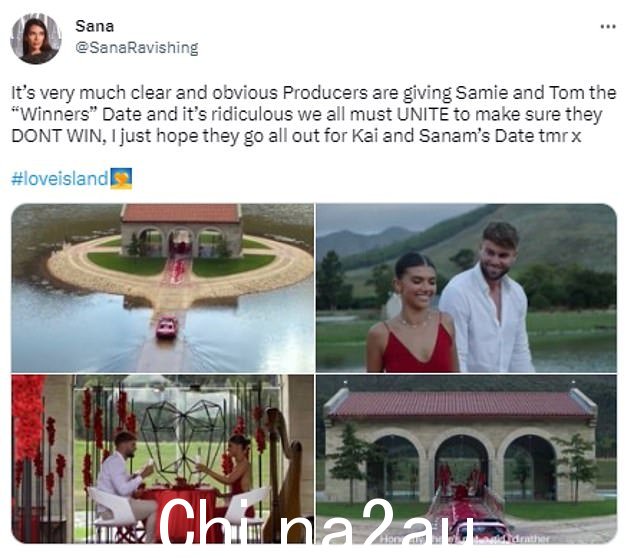Click the red-tiled roof in building photo
This screenshot has height=558, width=634.
[x=462, y=404]
